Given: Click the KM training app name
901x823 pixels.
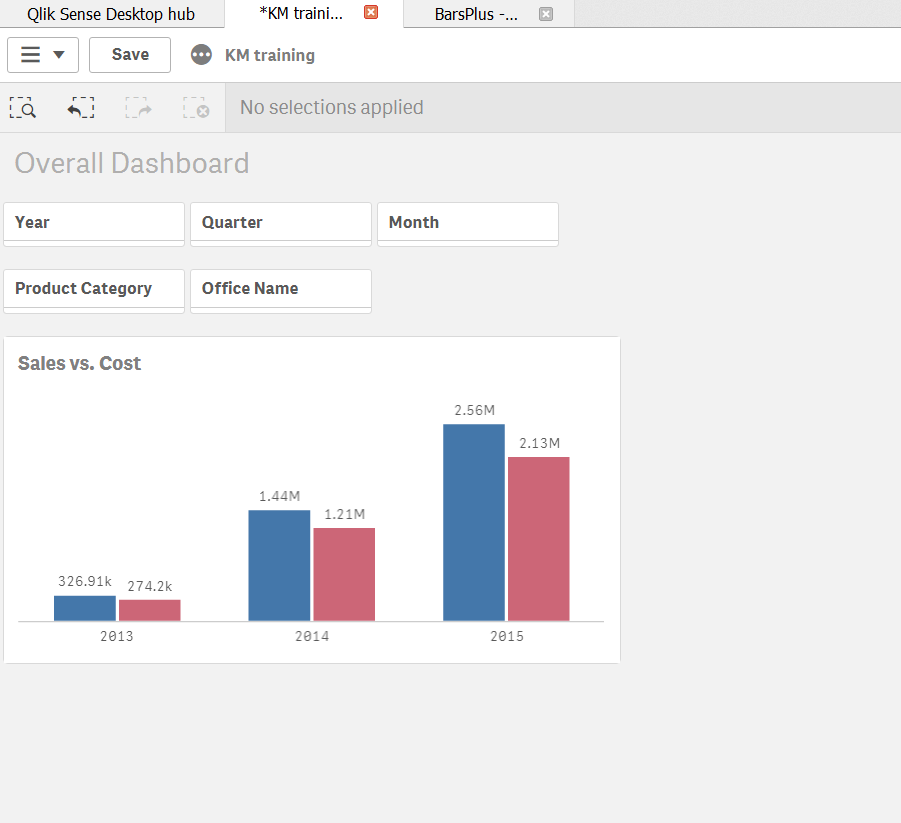Looking at the screenshot, I should 270,55.
